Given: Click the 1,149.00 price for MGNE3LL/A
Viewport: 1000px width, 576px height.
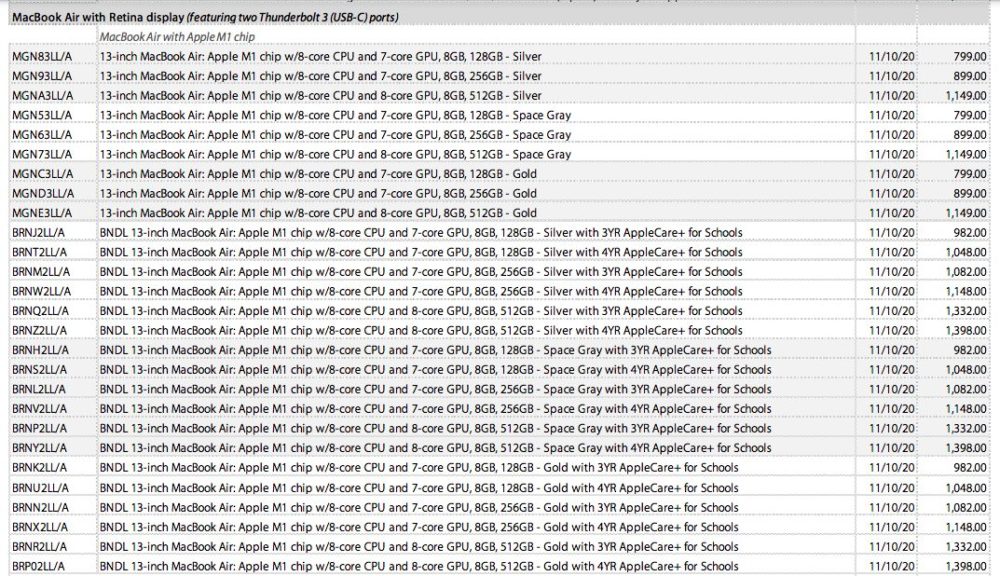Looking at the screenshot, I should [x=962, y=214].
